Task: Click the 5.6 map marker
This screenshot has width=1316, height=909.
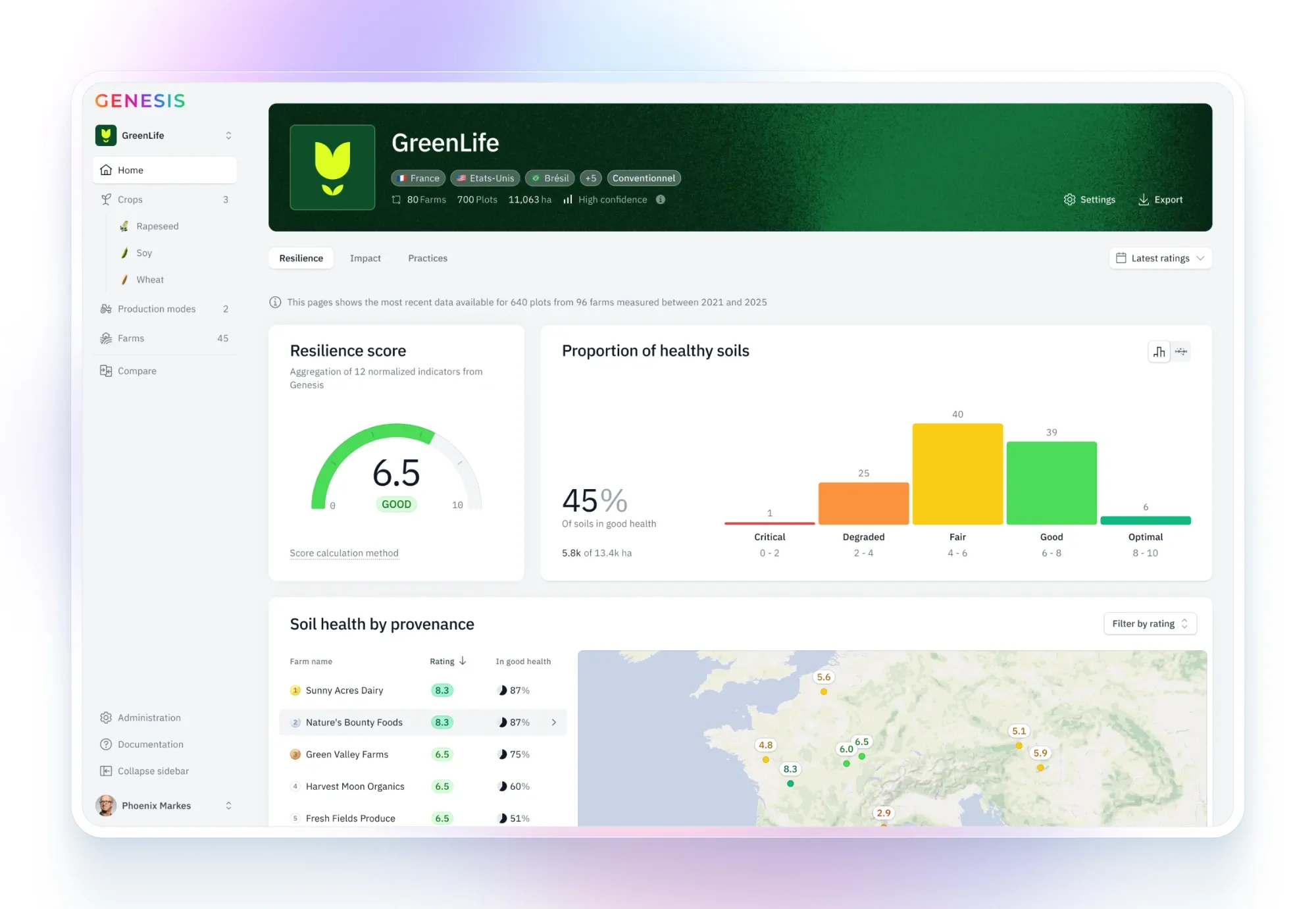Action: (x=824, y=677)
